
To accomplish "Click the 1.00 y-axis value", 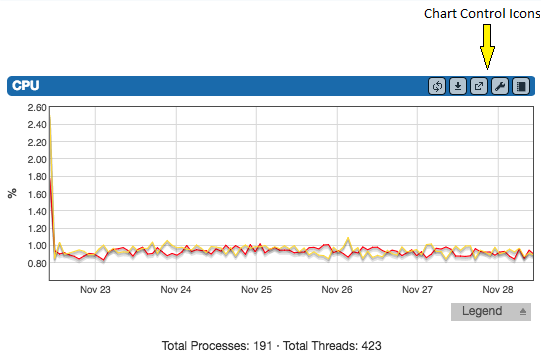I will (37, 246).
